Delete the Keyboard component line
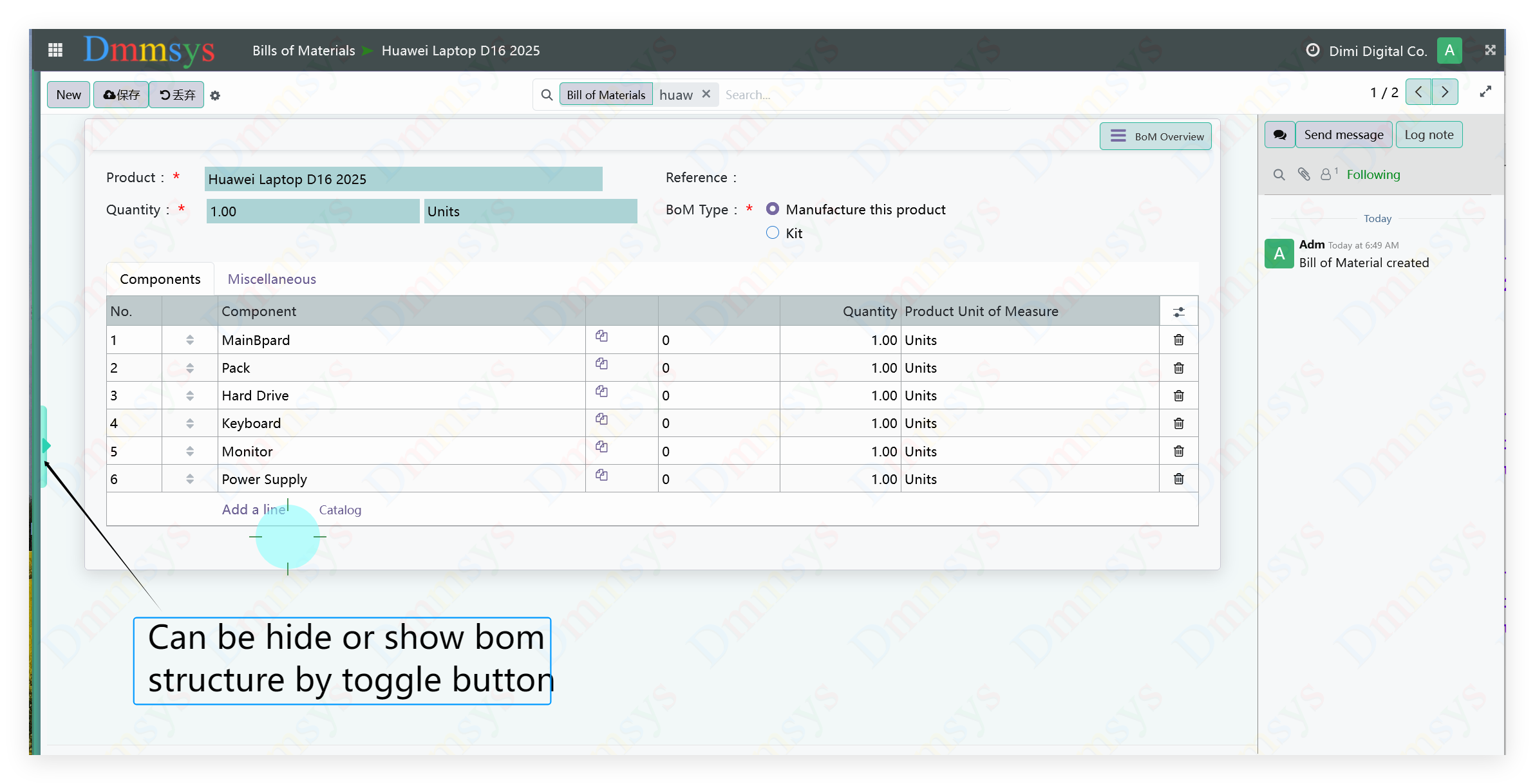Viewport: 1535px width, 784px height. (x=1178, y=423)
